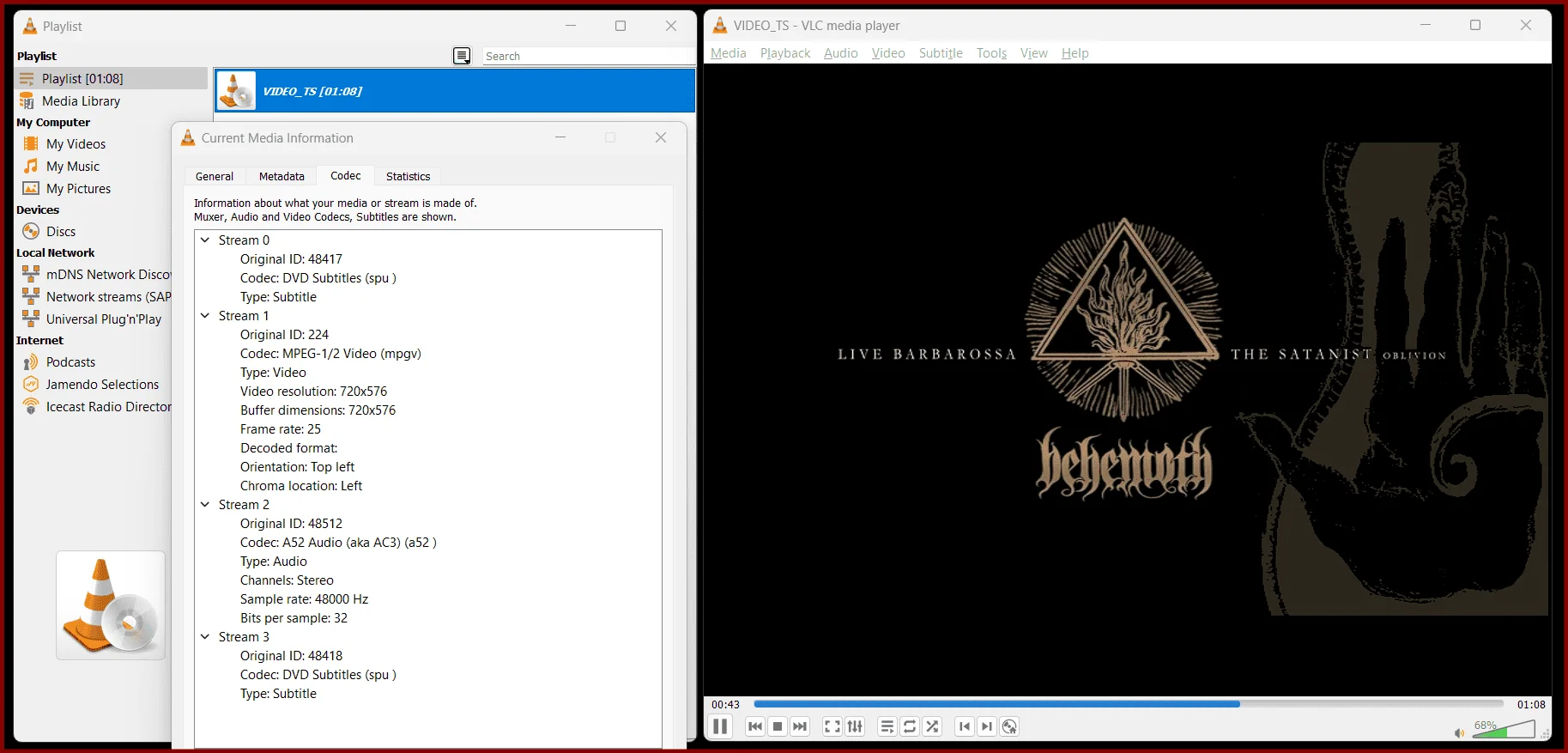Collapse Stream 0 in codec tree
Image resolution: width=1568 pixels, height=753 pixels.
(x=205, y=240)
